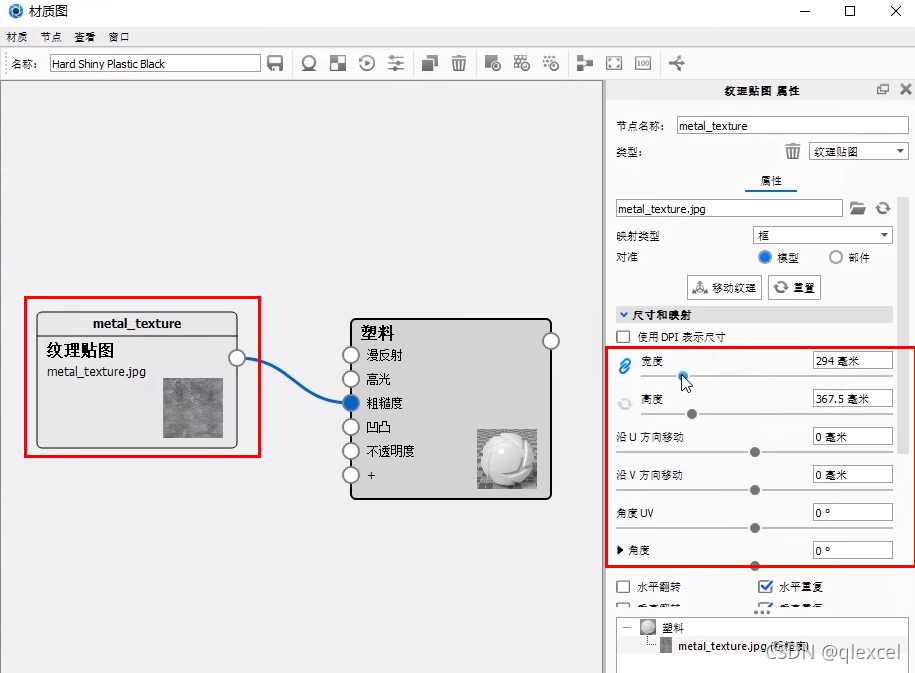915x673 pixels.
Task: Click the checkerboard preview color icon
Action: coord(338,63)
